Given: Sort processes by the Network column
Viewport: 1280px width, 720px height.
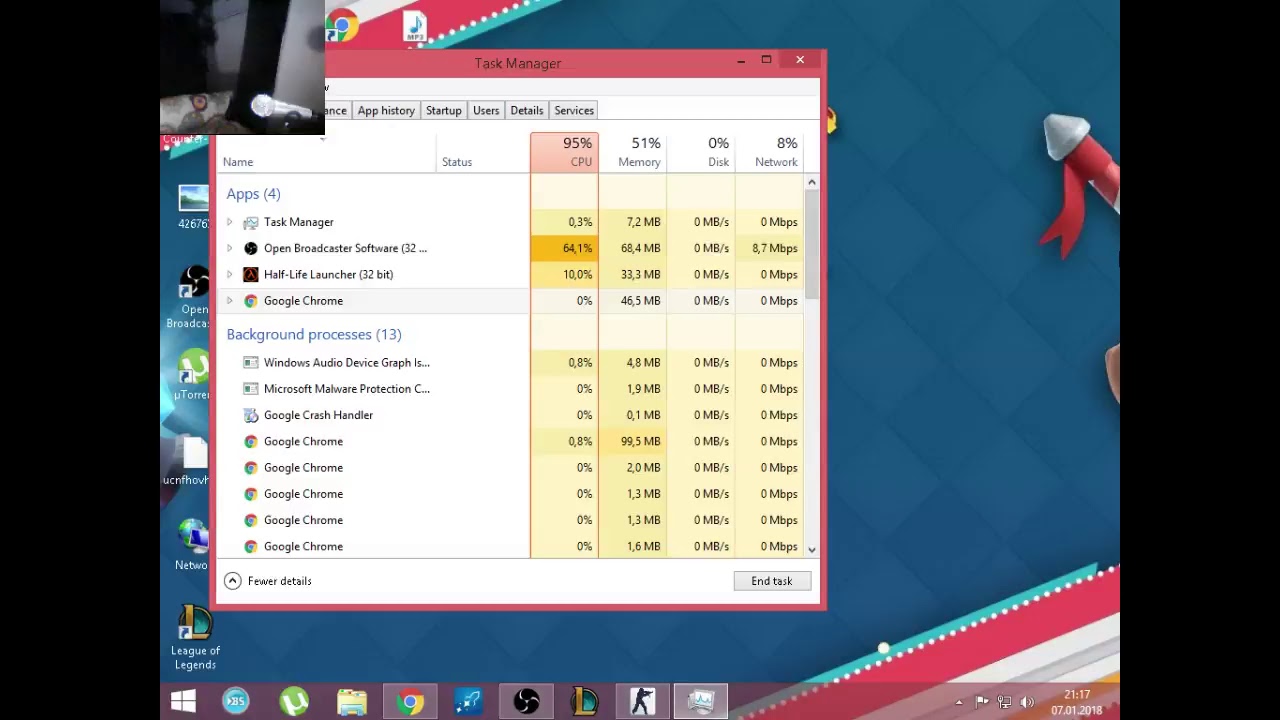Looking at the screenshot, I should click(769, 152).
